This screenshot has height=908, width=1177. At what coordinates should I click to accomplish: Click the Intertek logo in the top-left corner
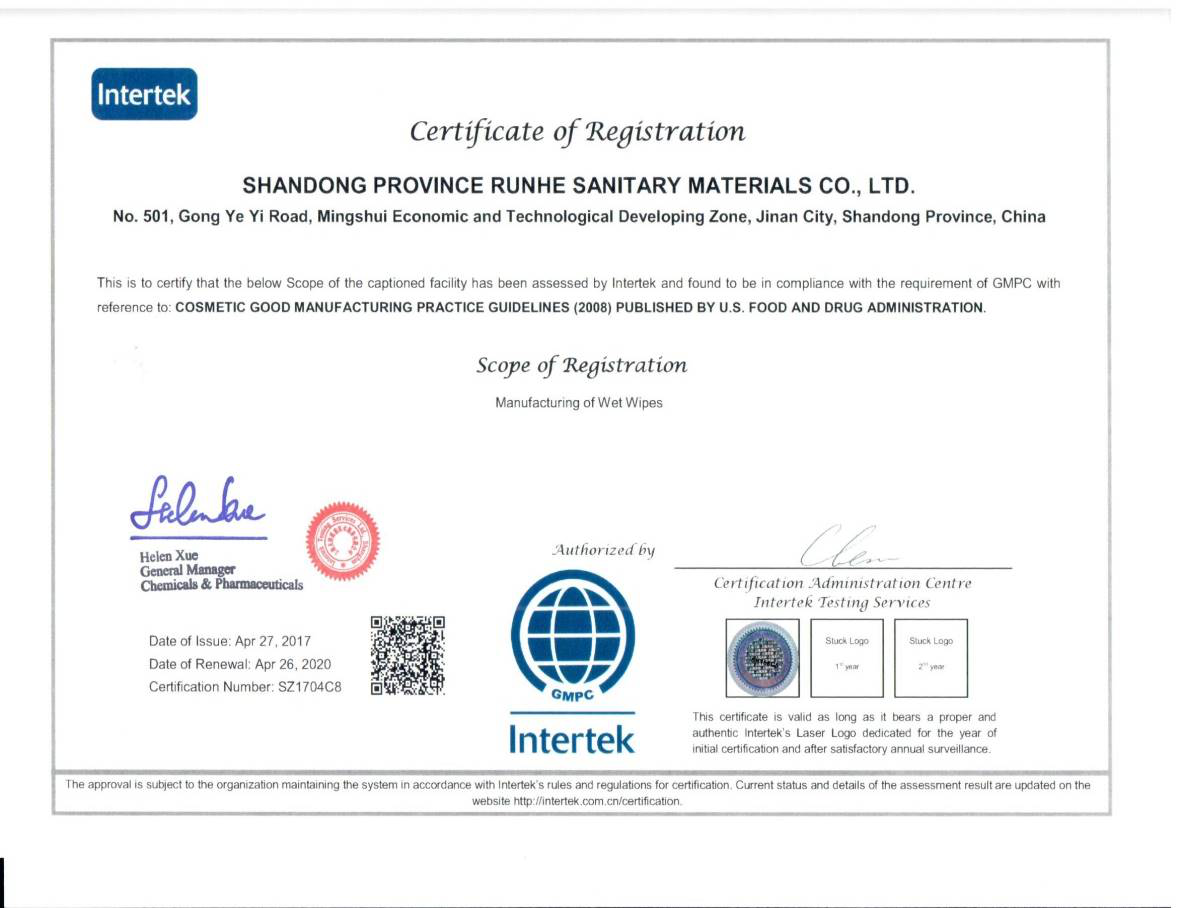point(144,94)
